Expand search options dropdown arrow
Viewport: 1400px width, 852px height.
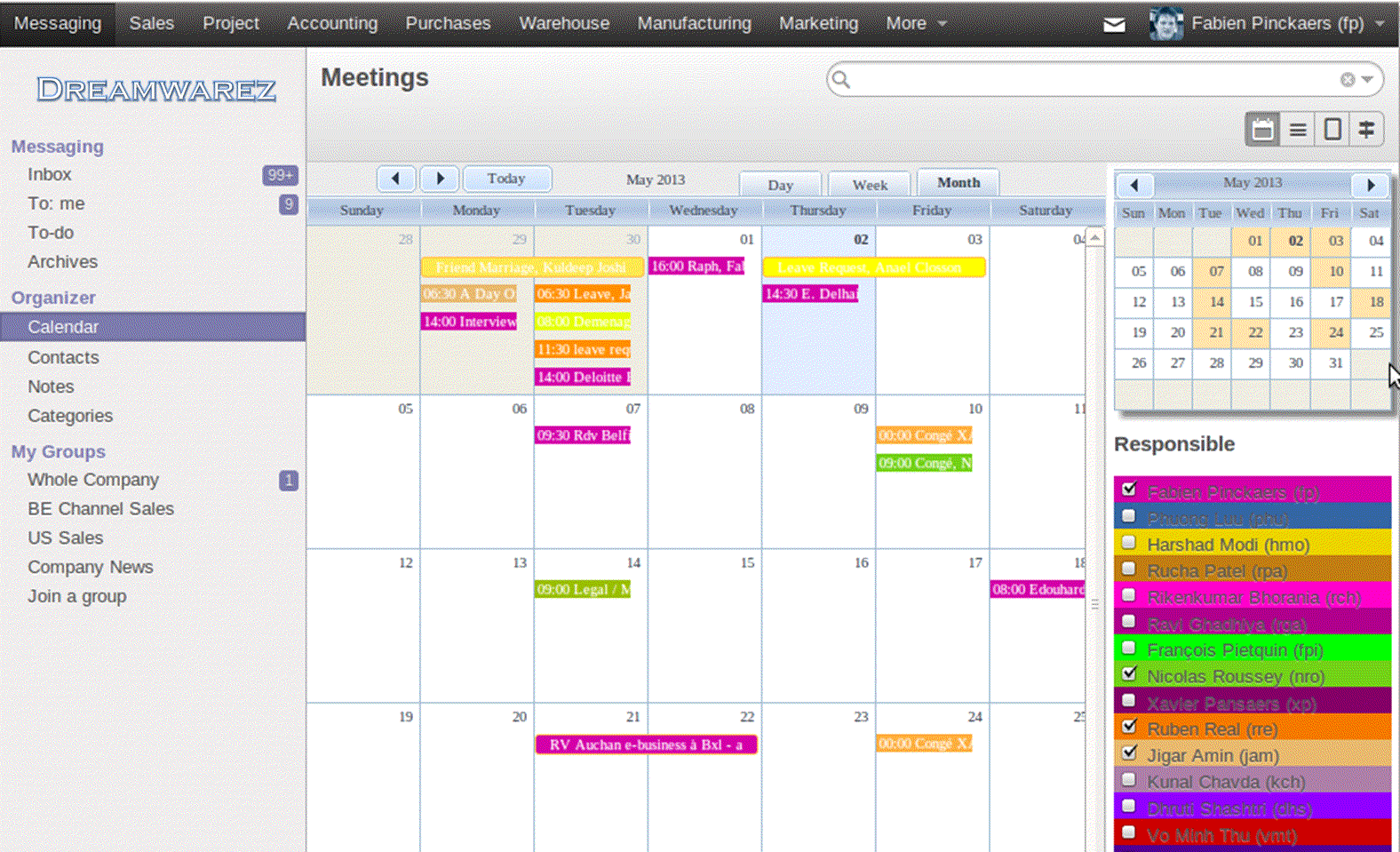coord(1368,80)
